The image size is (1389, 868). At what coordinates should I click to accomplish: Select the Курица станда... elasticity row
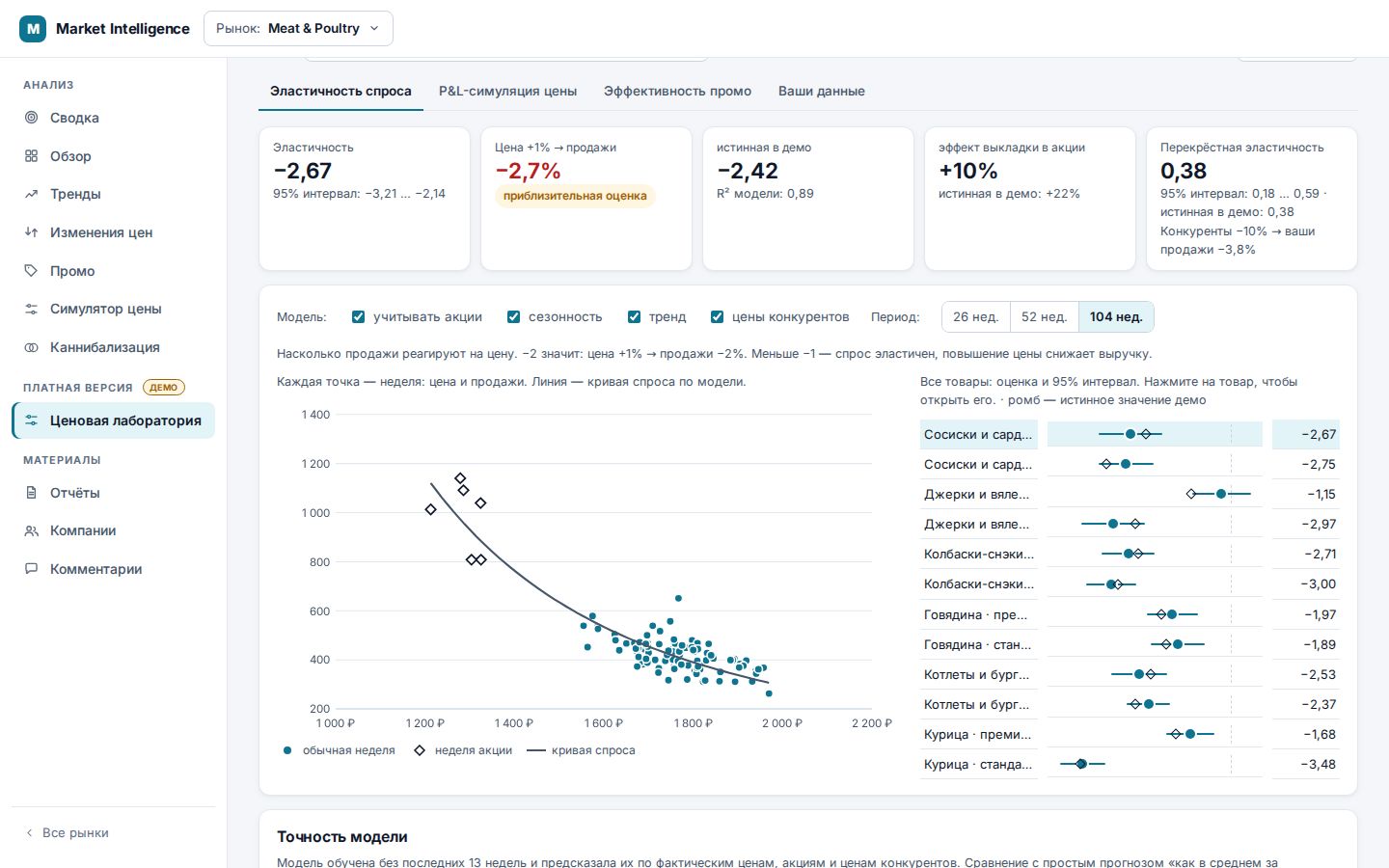click(x=1130, y=764)
